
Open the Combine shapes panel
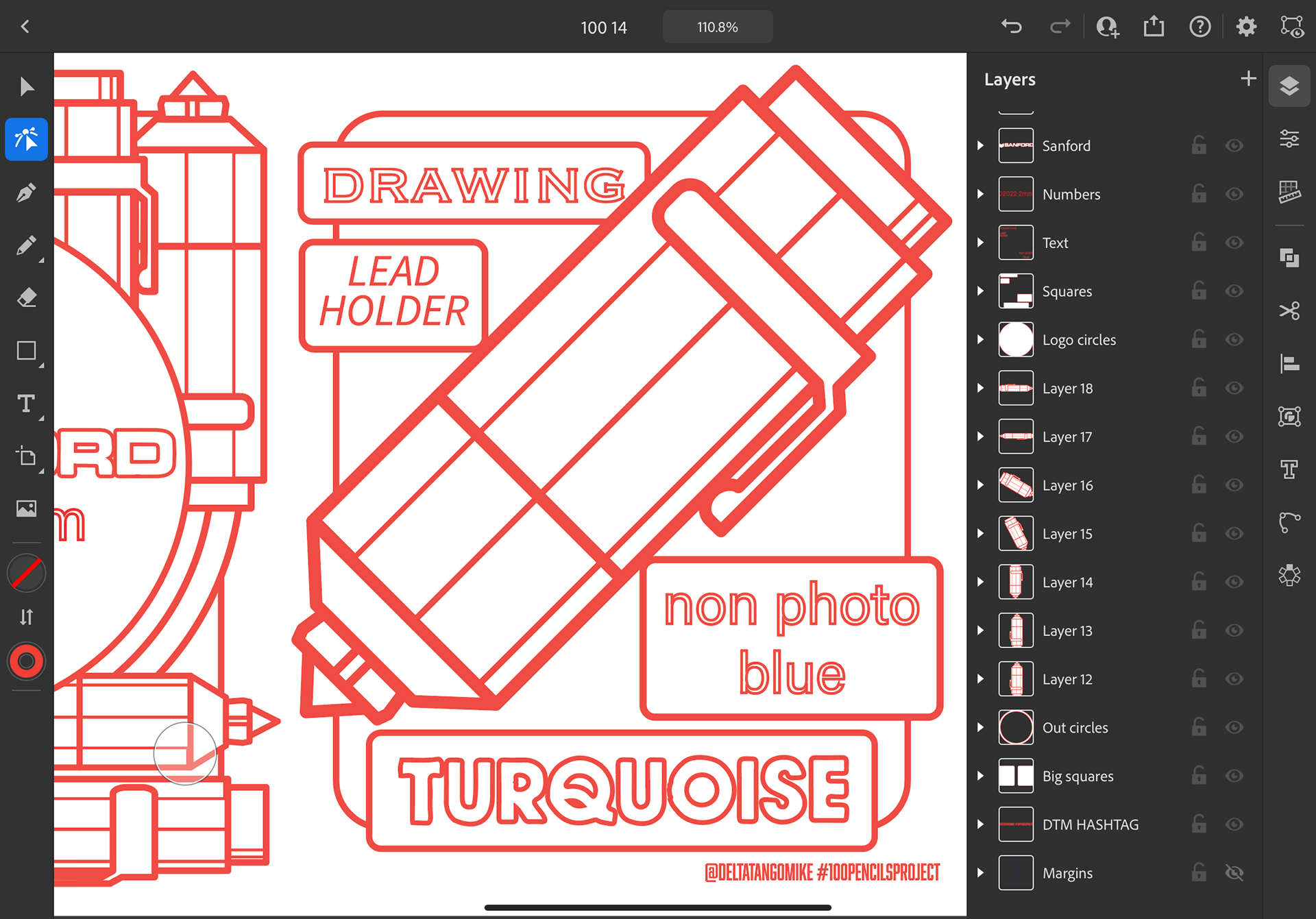1289,258
